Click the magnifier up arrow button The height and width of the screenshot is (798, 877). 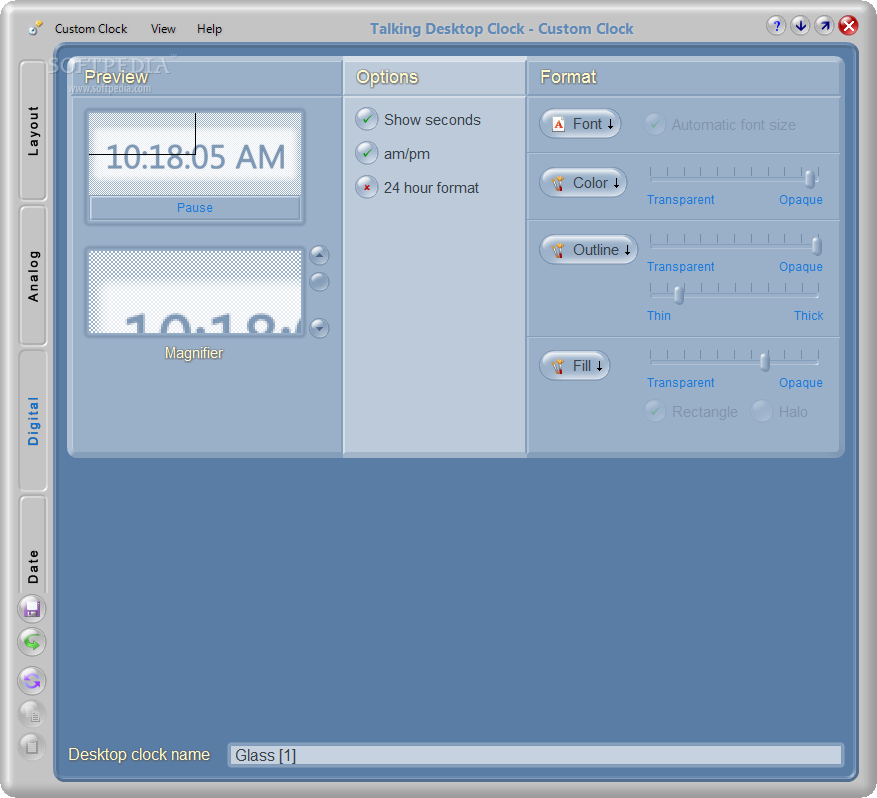click(319, 255)
